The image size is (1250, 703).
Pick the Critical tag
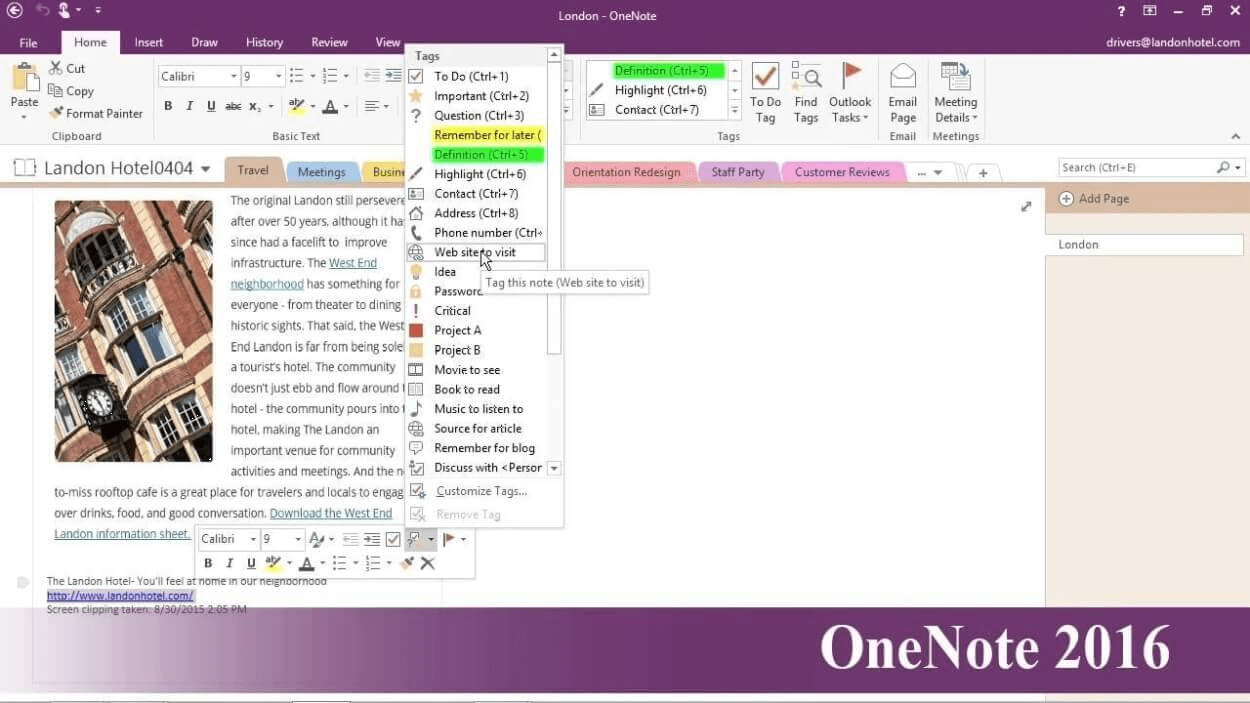coord(476,311)
